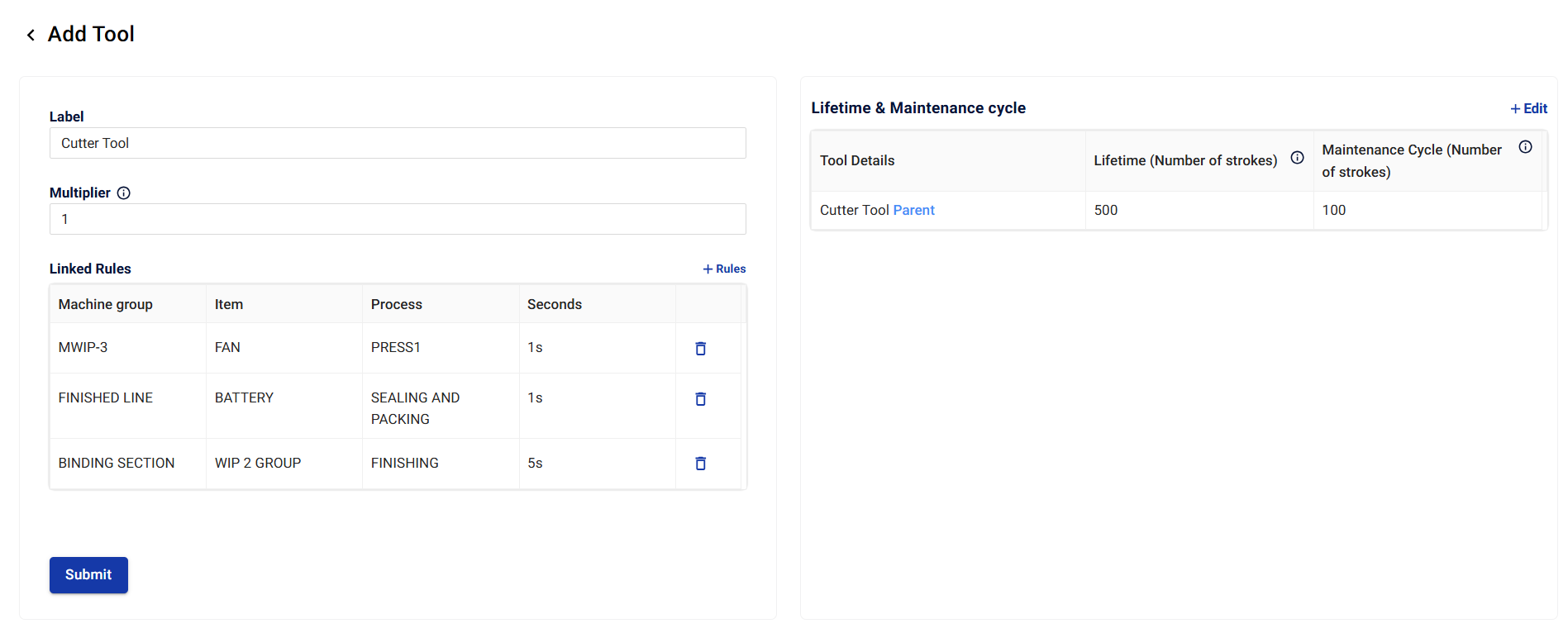Click + Edit for Lifetime & Maintenance
Screen dimensions: 1568x633
(1528, 109)
